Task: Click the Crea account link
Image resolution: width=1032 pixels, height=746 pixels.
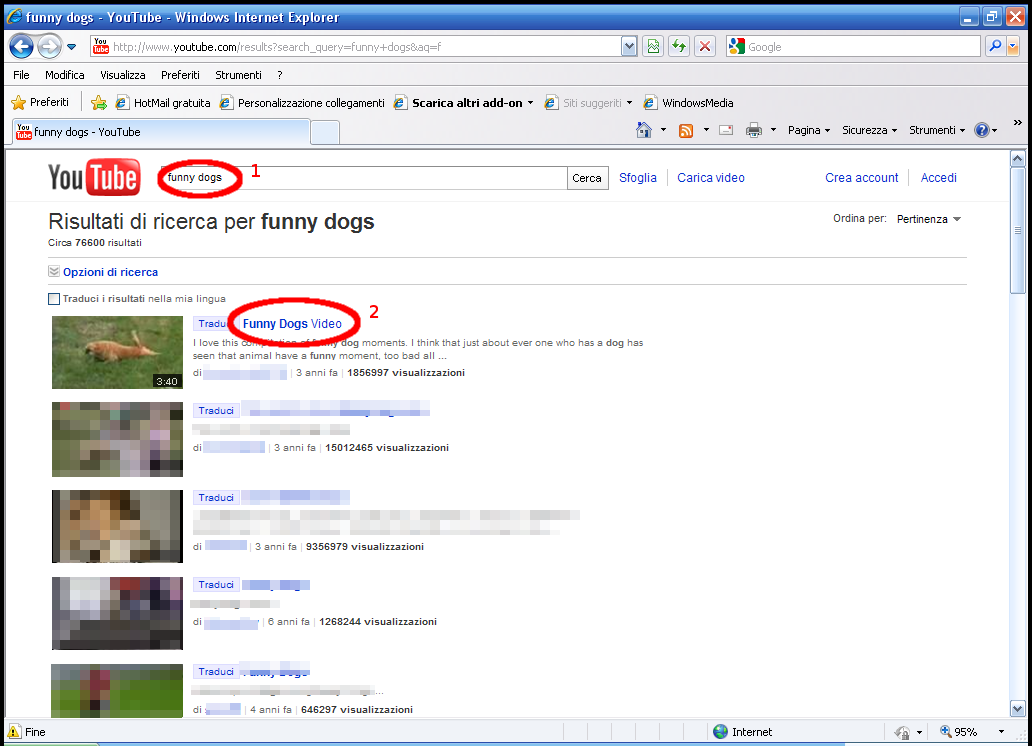Action: point(862,178)
